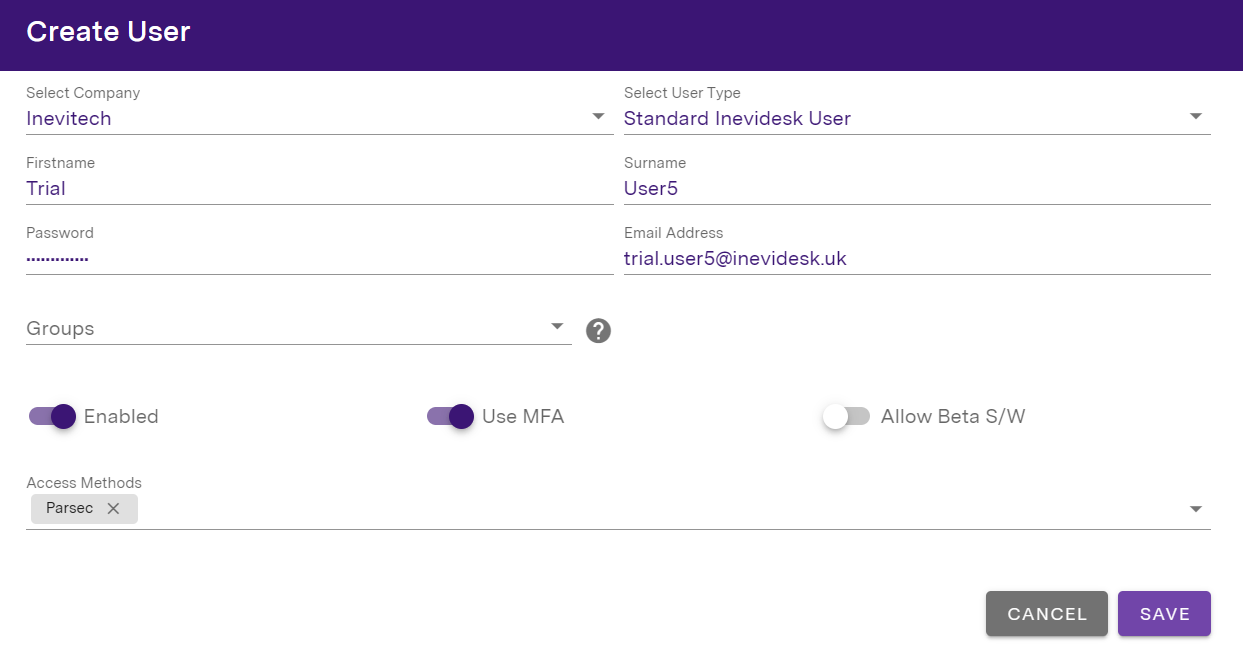Enable the Allow Beta S/W toggle
Image resolution: width=1243 pixels, height=646 pixels.
click(846, 416)
